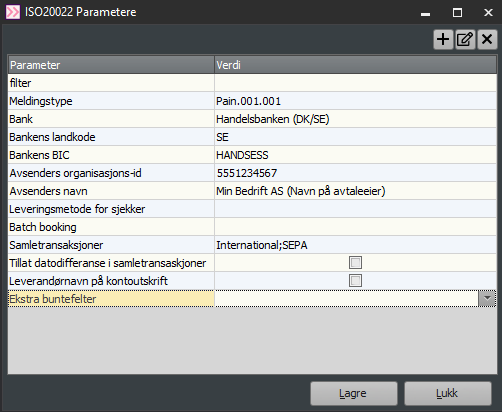Toggle Leverandørnavn på kontoutskrift checkbox
This screenshot has width=502, height=412.
355,281
